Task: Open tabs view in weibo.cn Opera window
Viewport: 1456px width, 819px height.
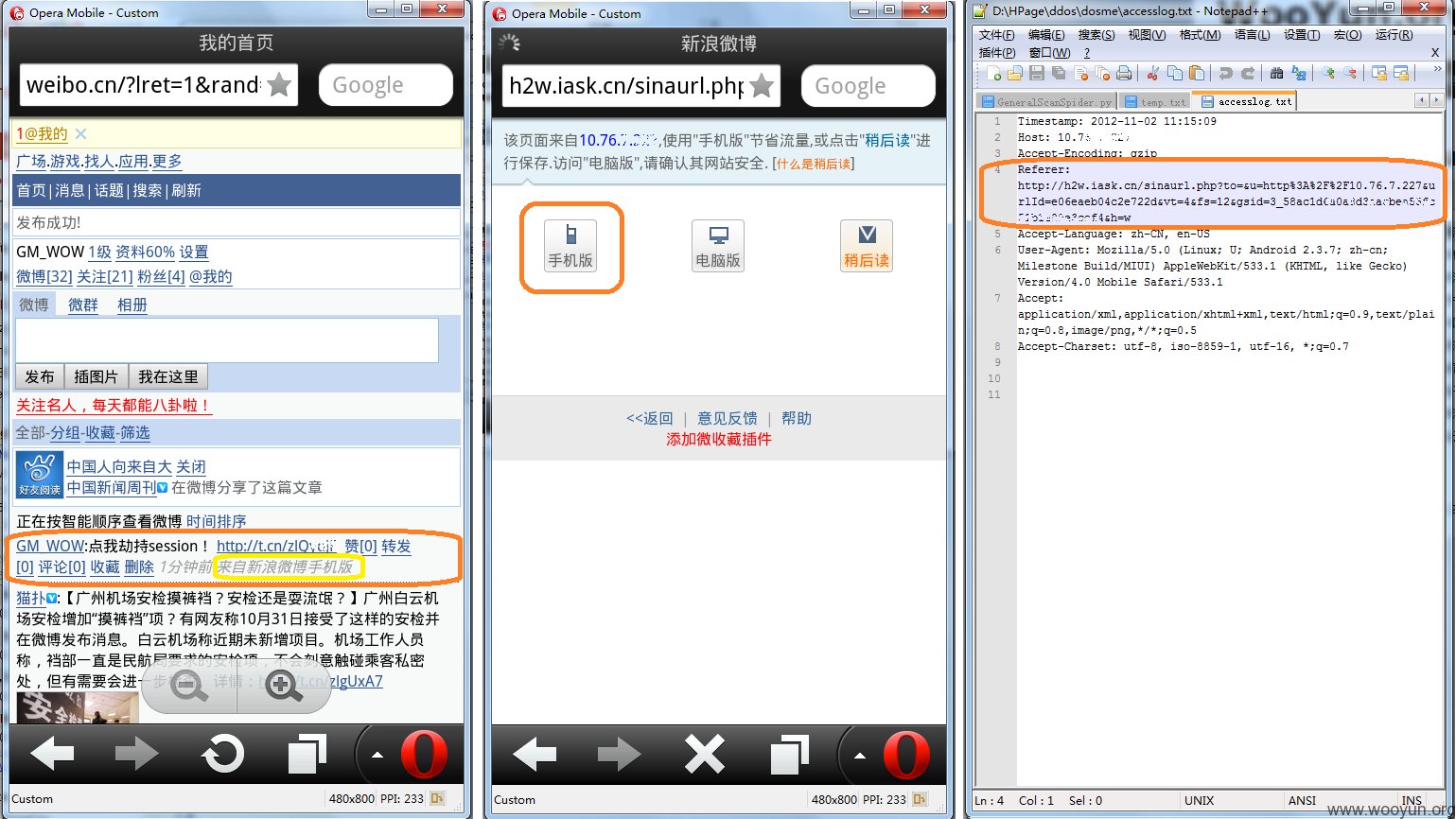Action: click(307, 754)
